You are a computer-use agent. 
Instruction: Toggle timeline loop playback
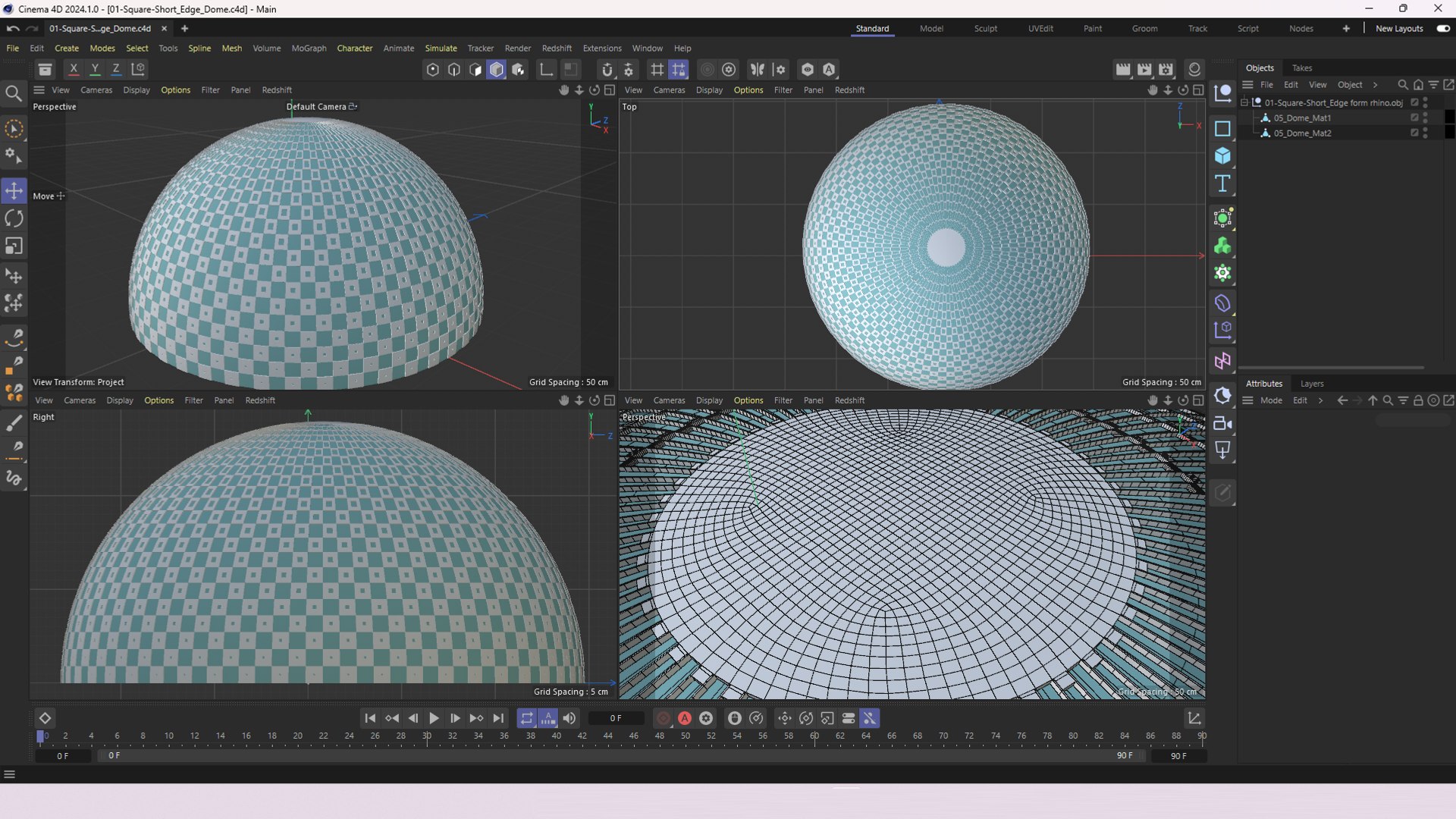526,718
